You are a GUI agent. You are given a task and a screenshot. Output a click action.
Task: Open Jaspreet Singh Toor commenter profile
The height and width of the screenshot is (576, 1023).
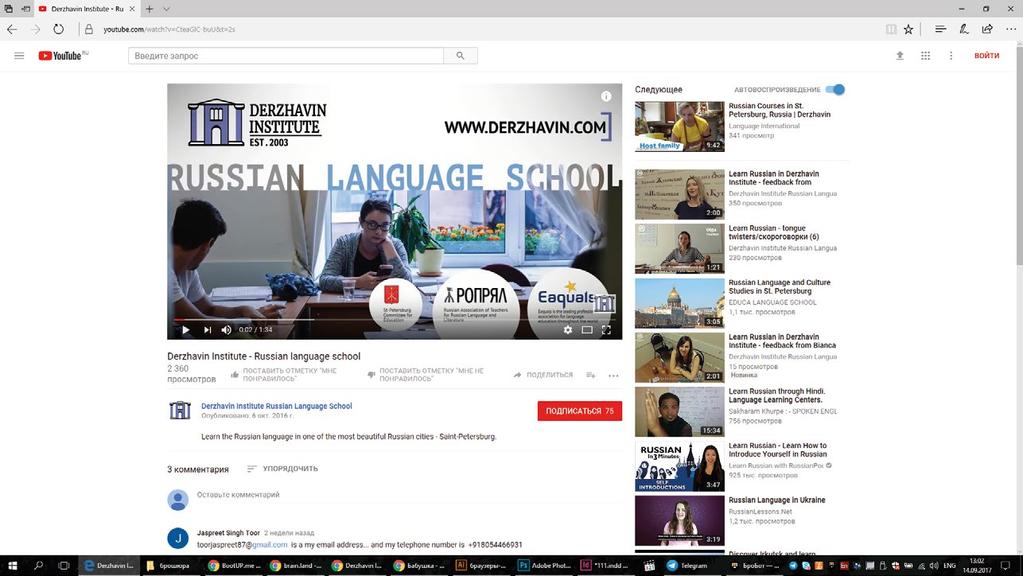[x=228, y=533]
